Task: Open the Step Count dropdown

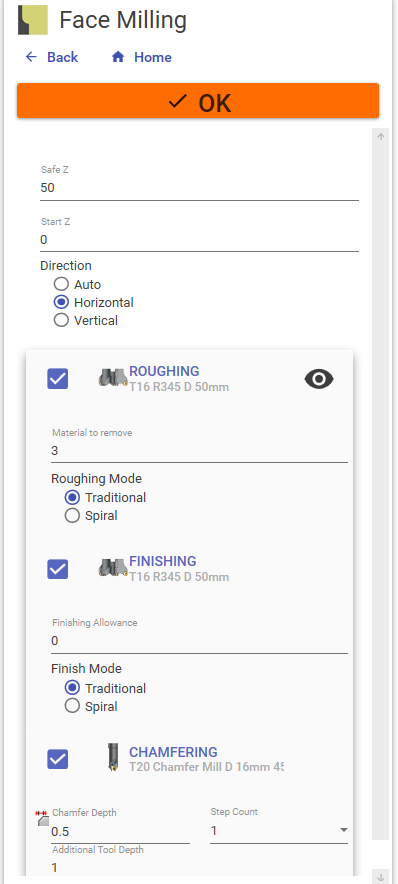Action: tap(278, 830)
